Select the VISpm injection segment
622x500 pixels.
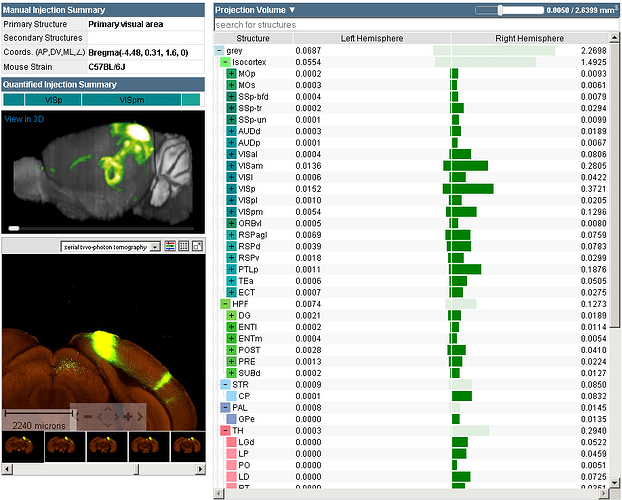tap(131, 100)
